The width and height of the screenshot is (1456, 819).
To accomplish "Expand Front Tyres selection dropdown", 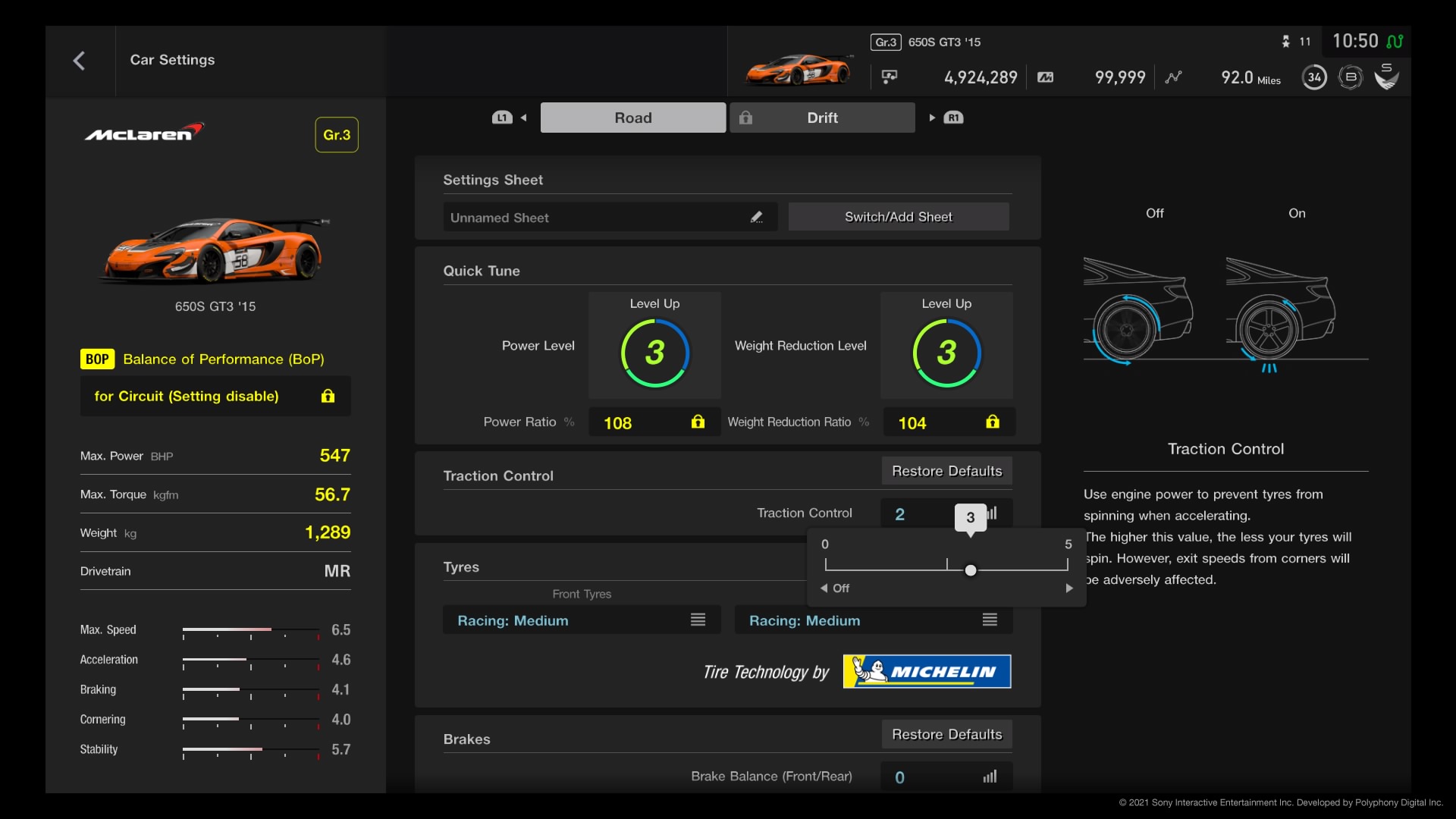I will (697, 619).
